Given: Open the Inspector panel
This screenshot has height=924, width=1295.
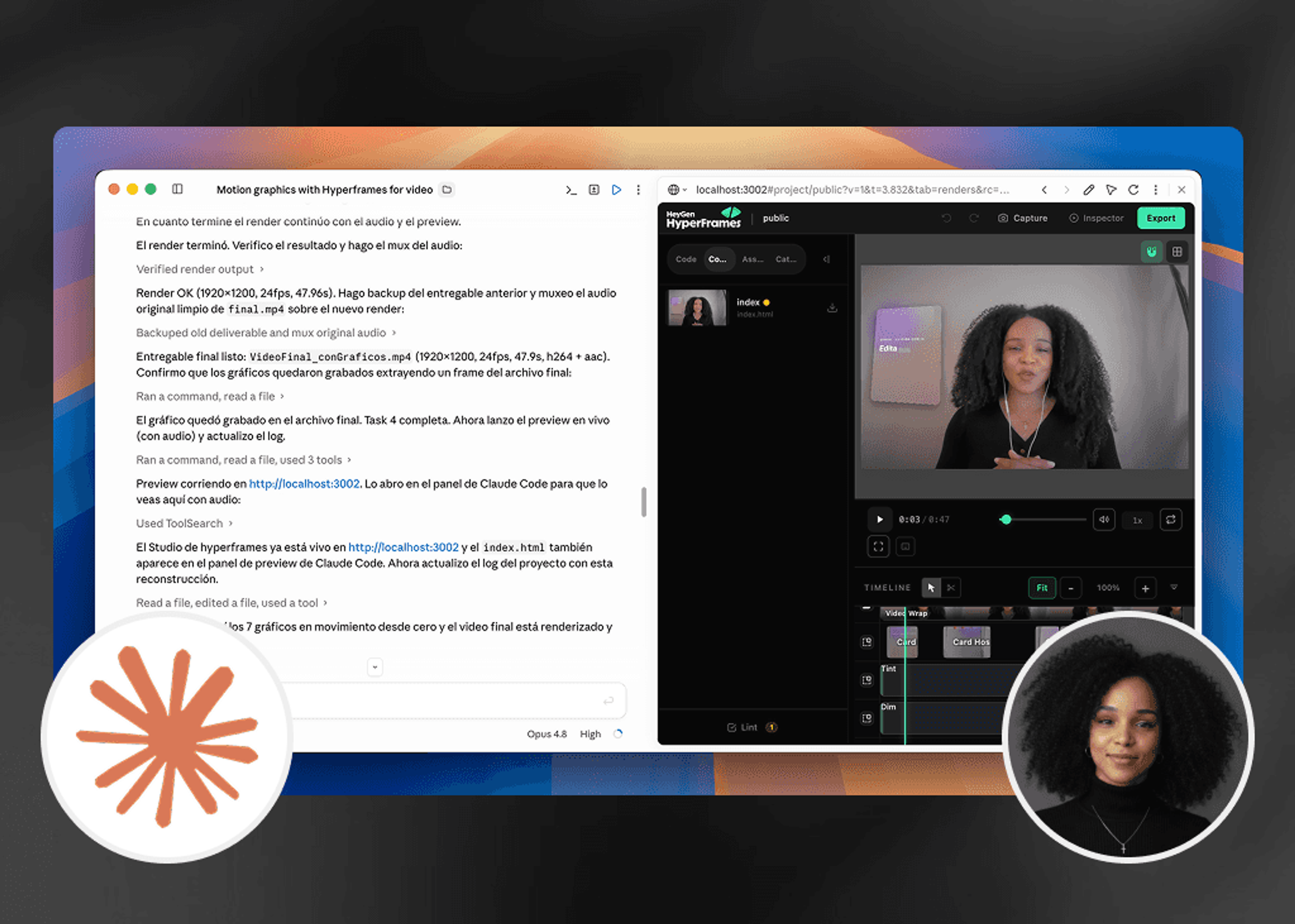Looking at the screenshot, I should click(1096, 218).
